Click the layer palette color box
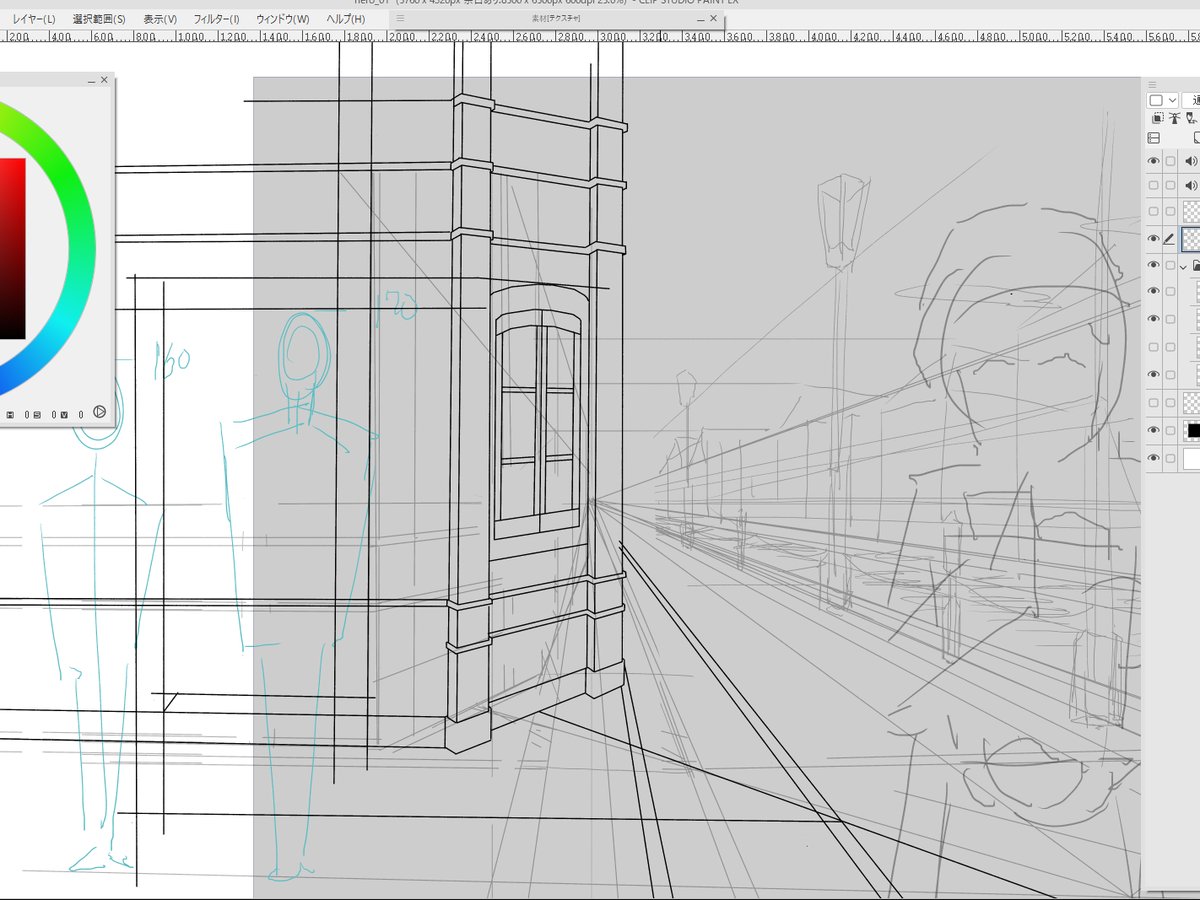The image size is (1200, 900). coord(1155,100)
